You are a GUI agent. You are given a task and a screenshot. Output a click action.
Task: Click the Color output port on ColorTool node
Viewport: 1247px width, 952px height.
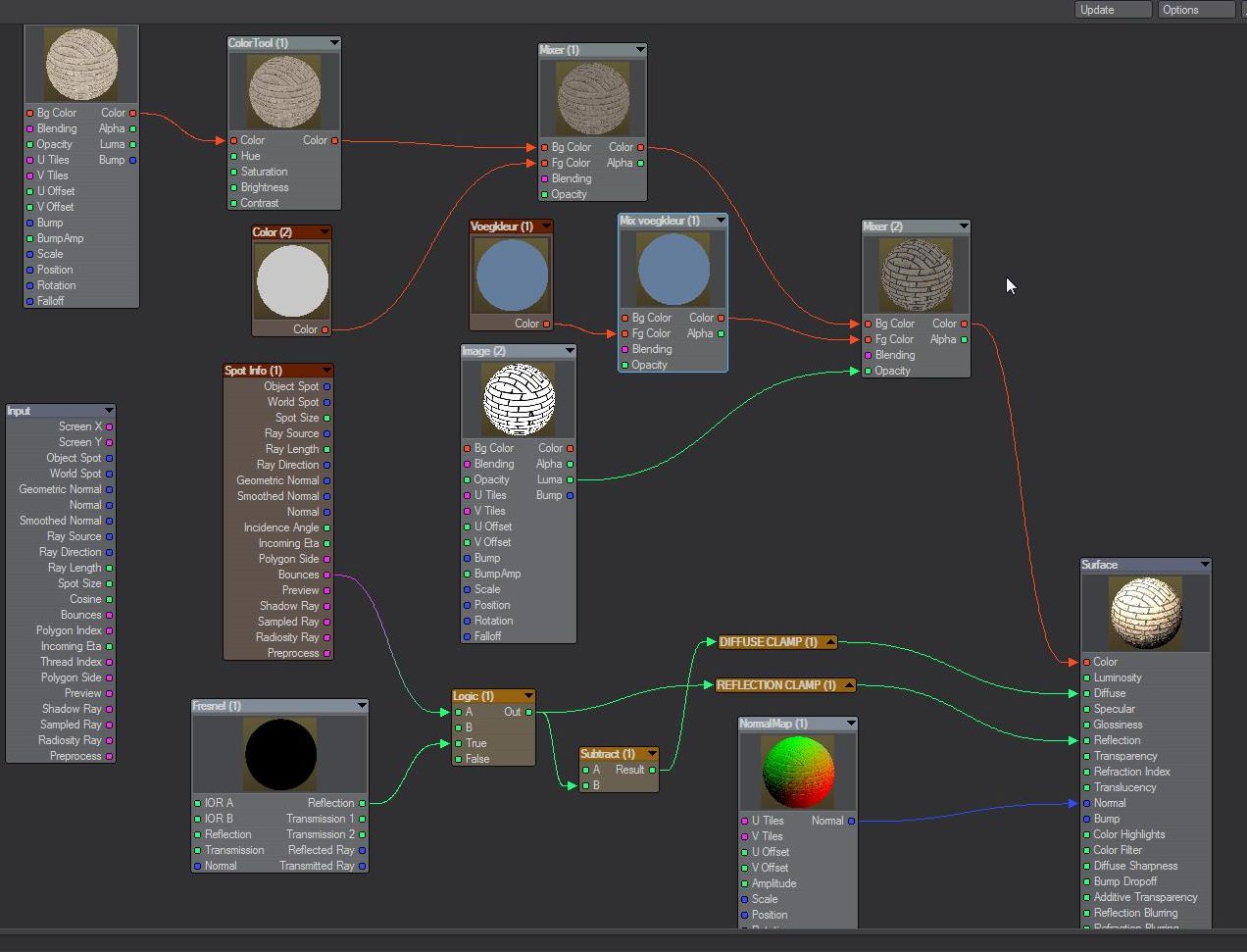[334, 140]
